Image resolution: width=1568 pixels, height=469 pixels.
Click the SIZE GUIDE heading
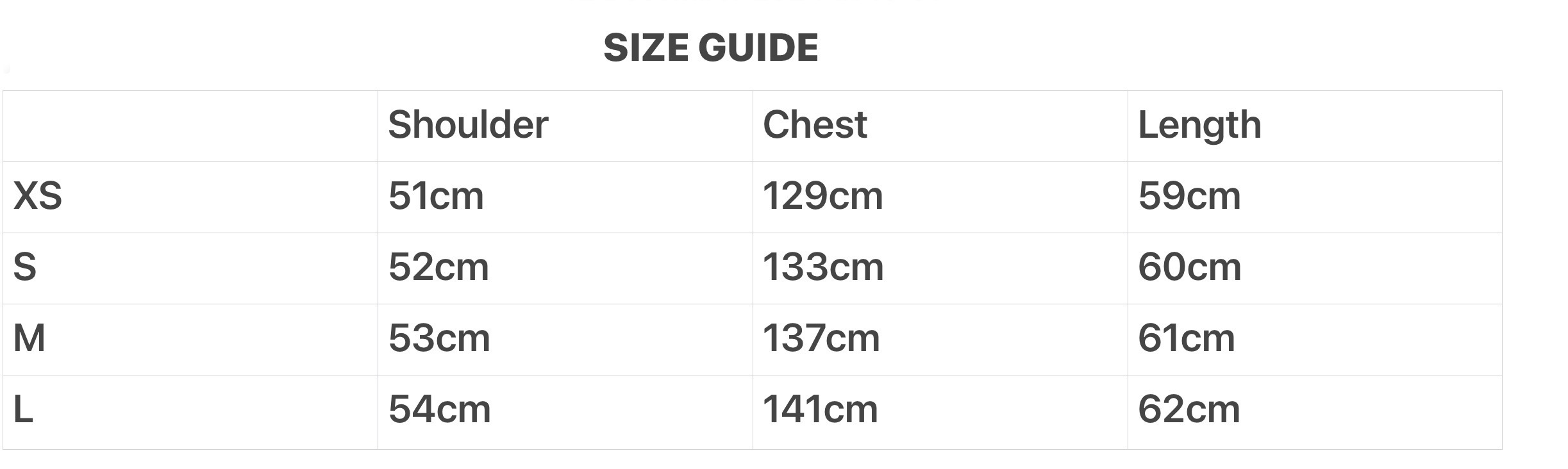click(710, 47)
